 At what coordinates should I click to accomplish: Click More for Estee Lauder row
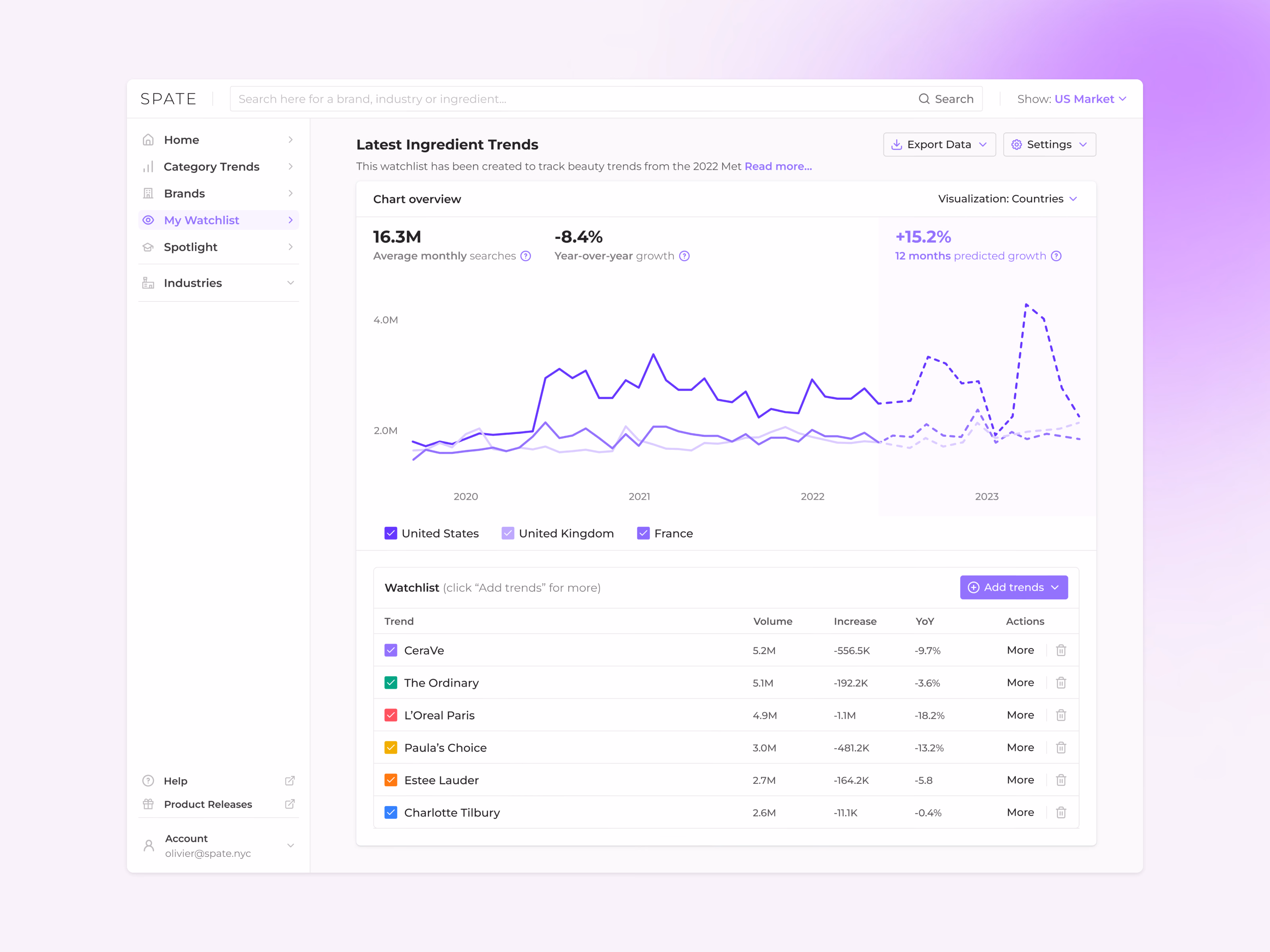click(x=1020, y=780)
